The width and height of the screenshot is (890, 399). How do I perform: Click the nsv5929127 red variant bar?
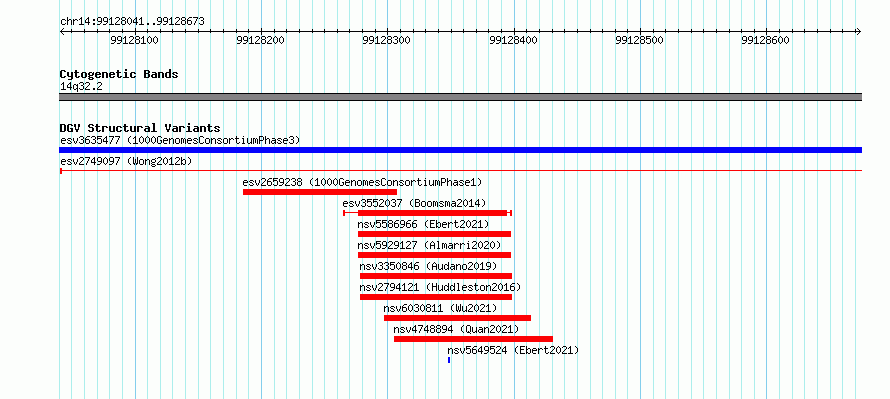(x=434, y=255)
